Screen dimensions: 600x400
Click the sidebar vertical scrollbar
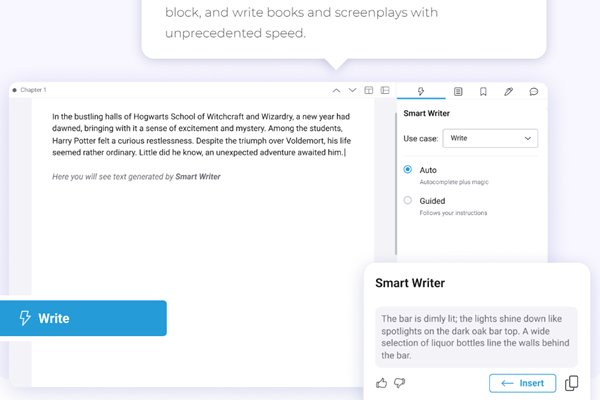coord(396,180)
